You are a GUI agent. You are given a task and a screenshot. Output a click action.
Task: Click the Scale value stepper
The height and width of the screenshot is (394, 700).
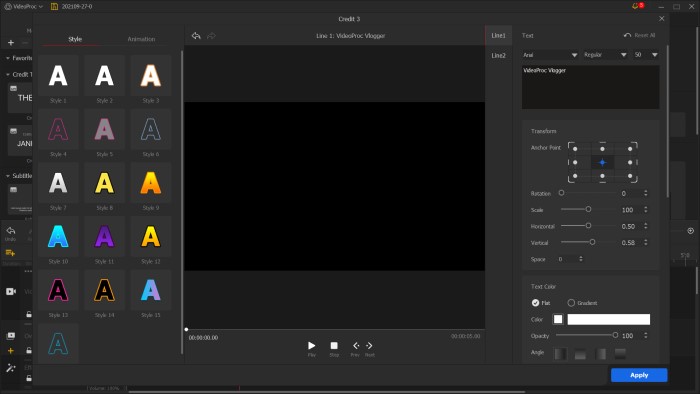pos(646,210)
